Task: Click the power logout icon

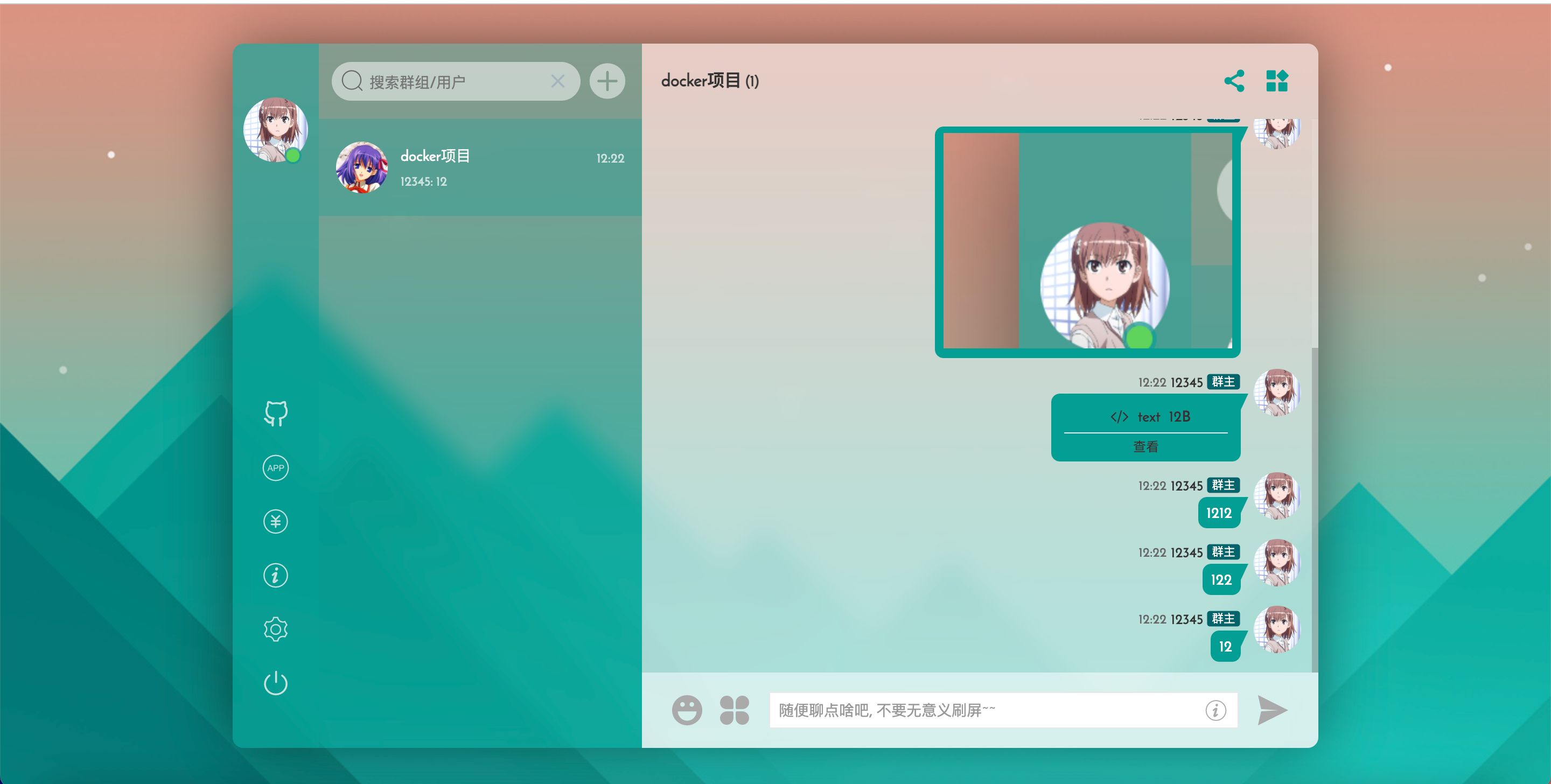Action: (276, 683)
